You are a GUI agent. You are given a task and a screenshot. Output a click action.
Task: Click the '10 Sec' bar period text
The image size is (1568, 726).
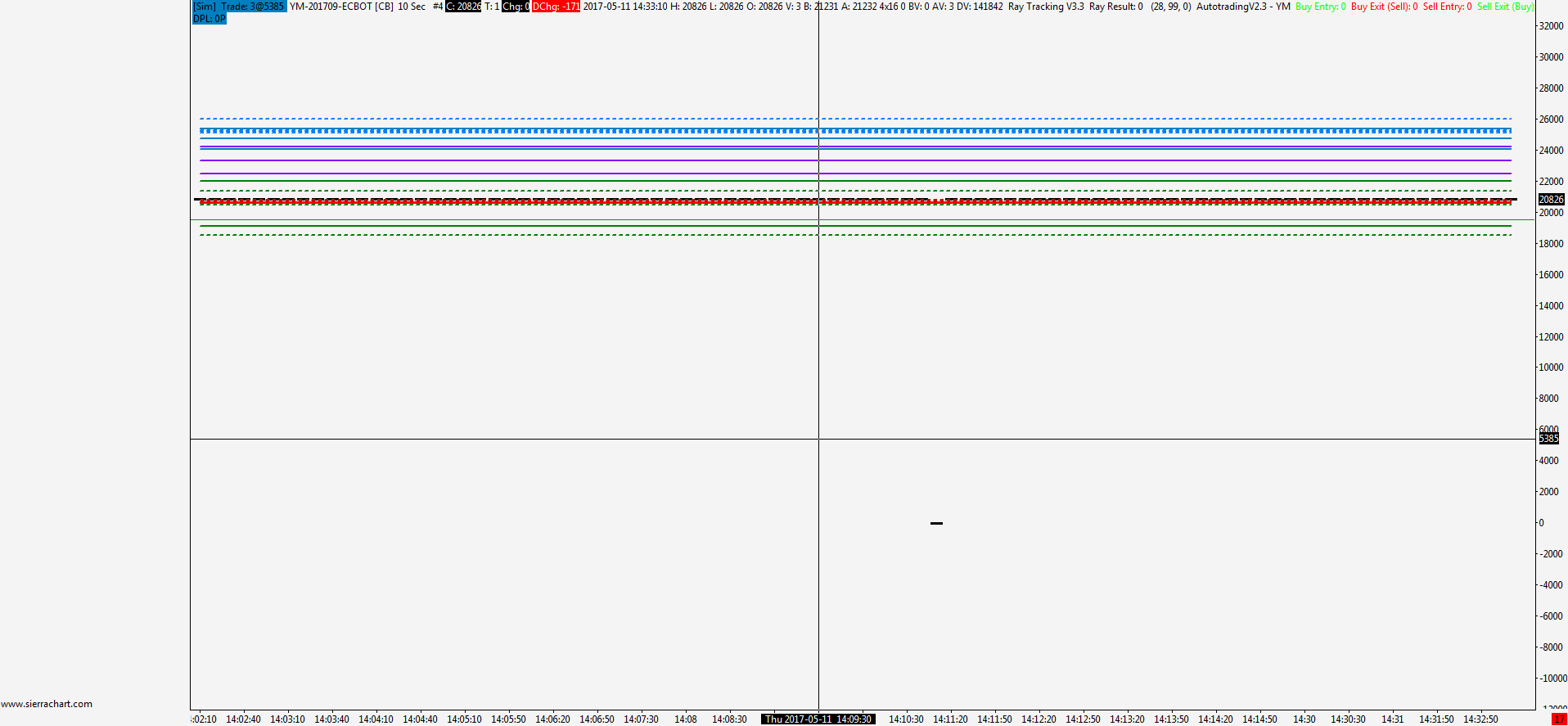412,7
